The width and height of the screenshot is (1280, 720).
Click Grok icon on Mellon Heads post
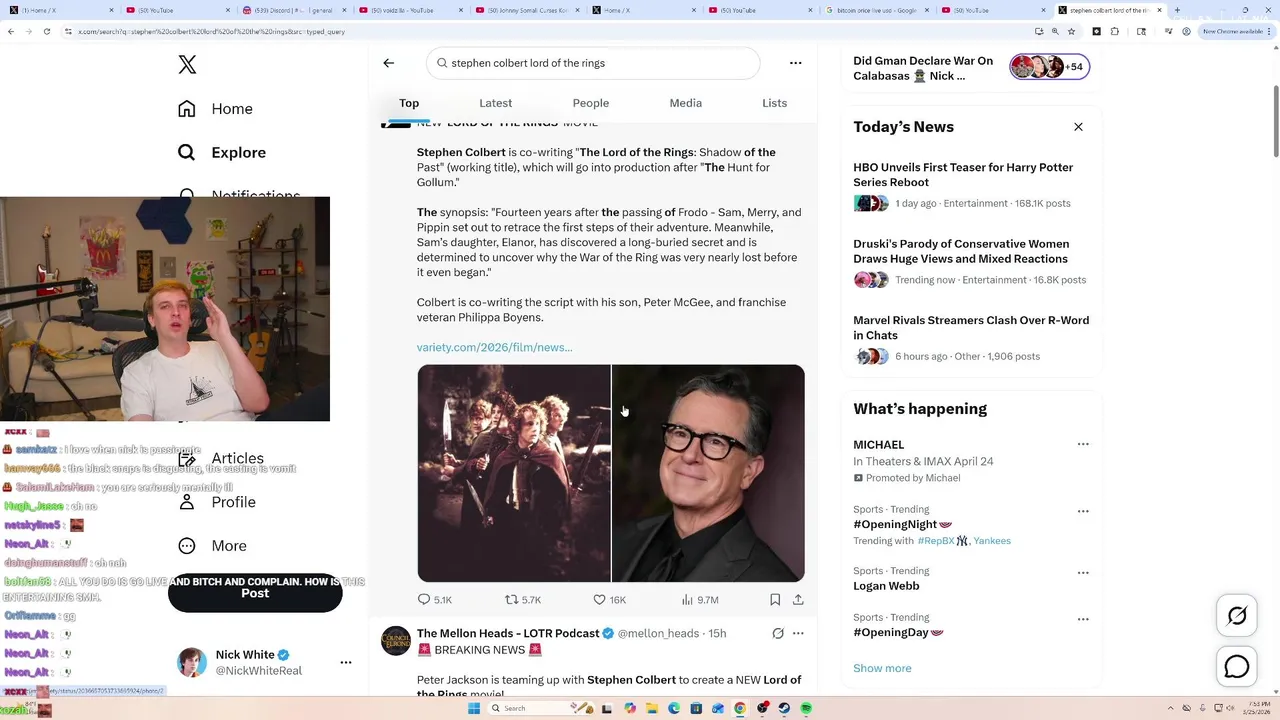click(778, 633)
